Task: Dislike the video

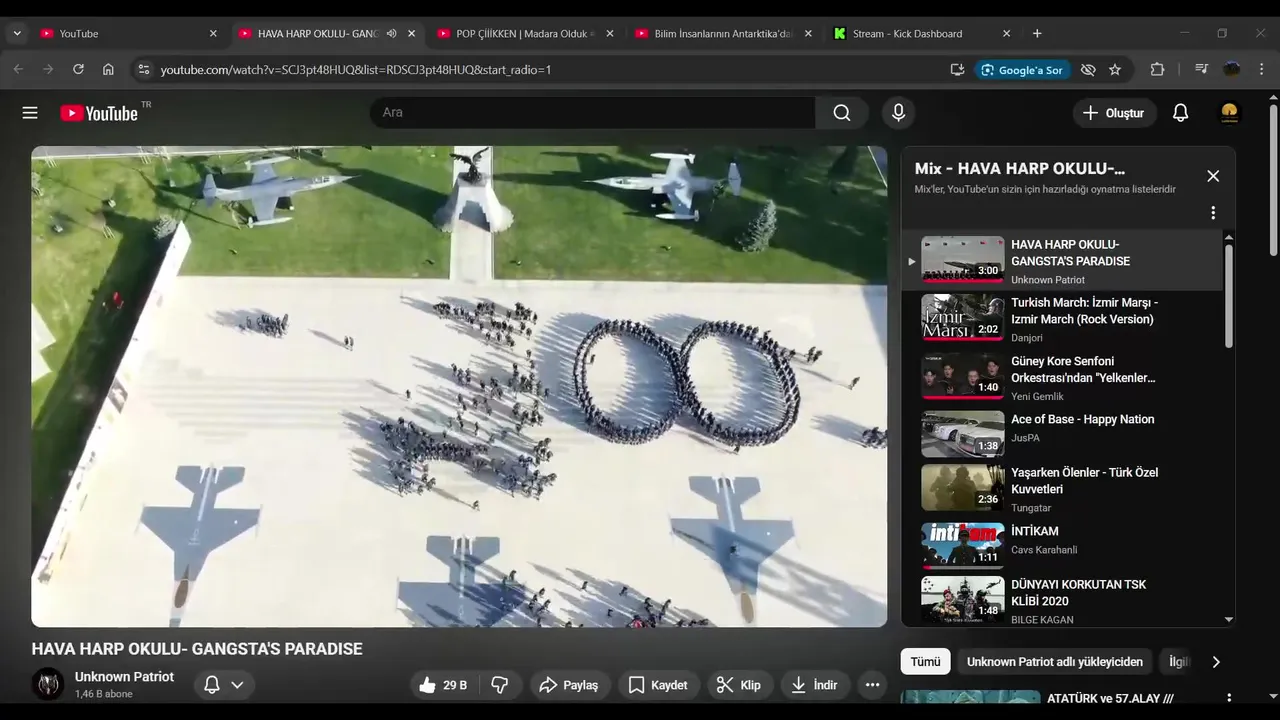Action: coord(500,685)
